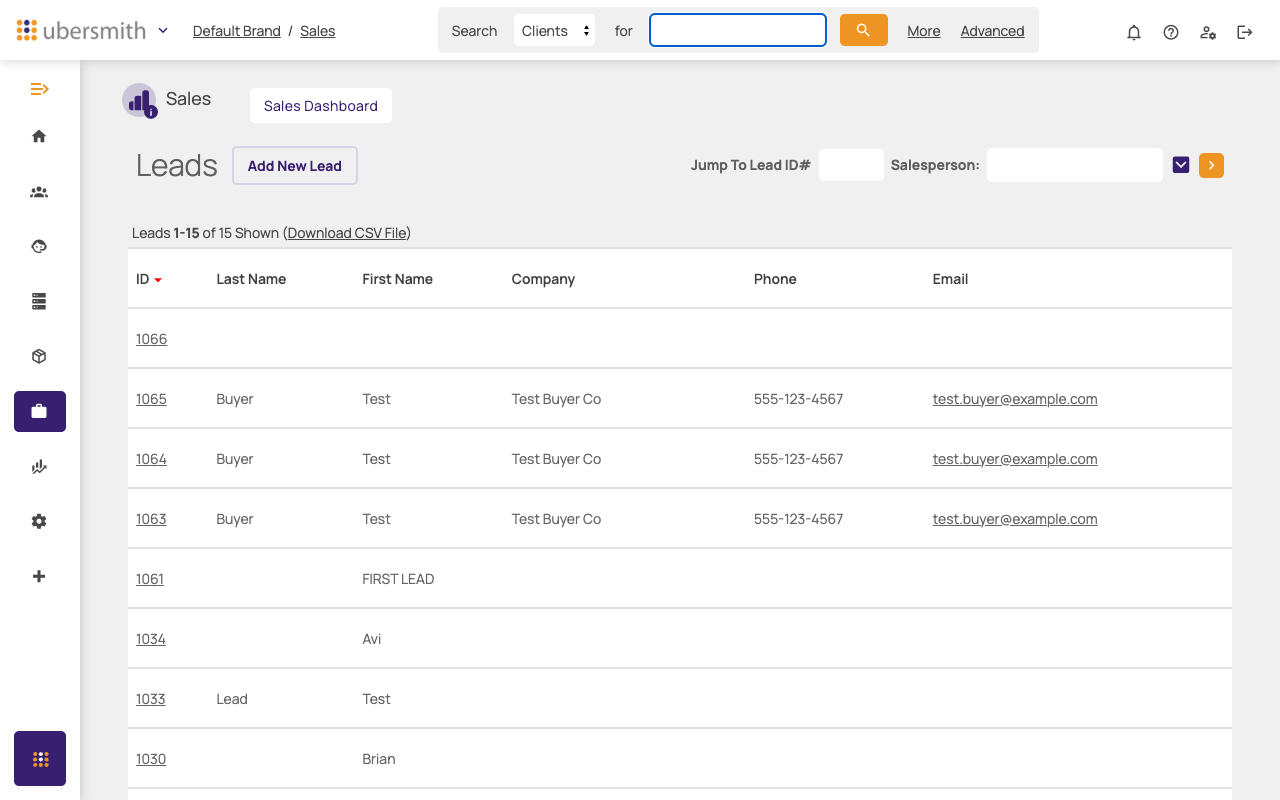Click phone 555-123-4567 in row 1064
1280x800 pixels.
tap(799, 459)
